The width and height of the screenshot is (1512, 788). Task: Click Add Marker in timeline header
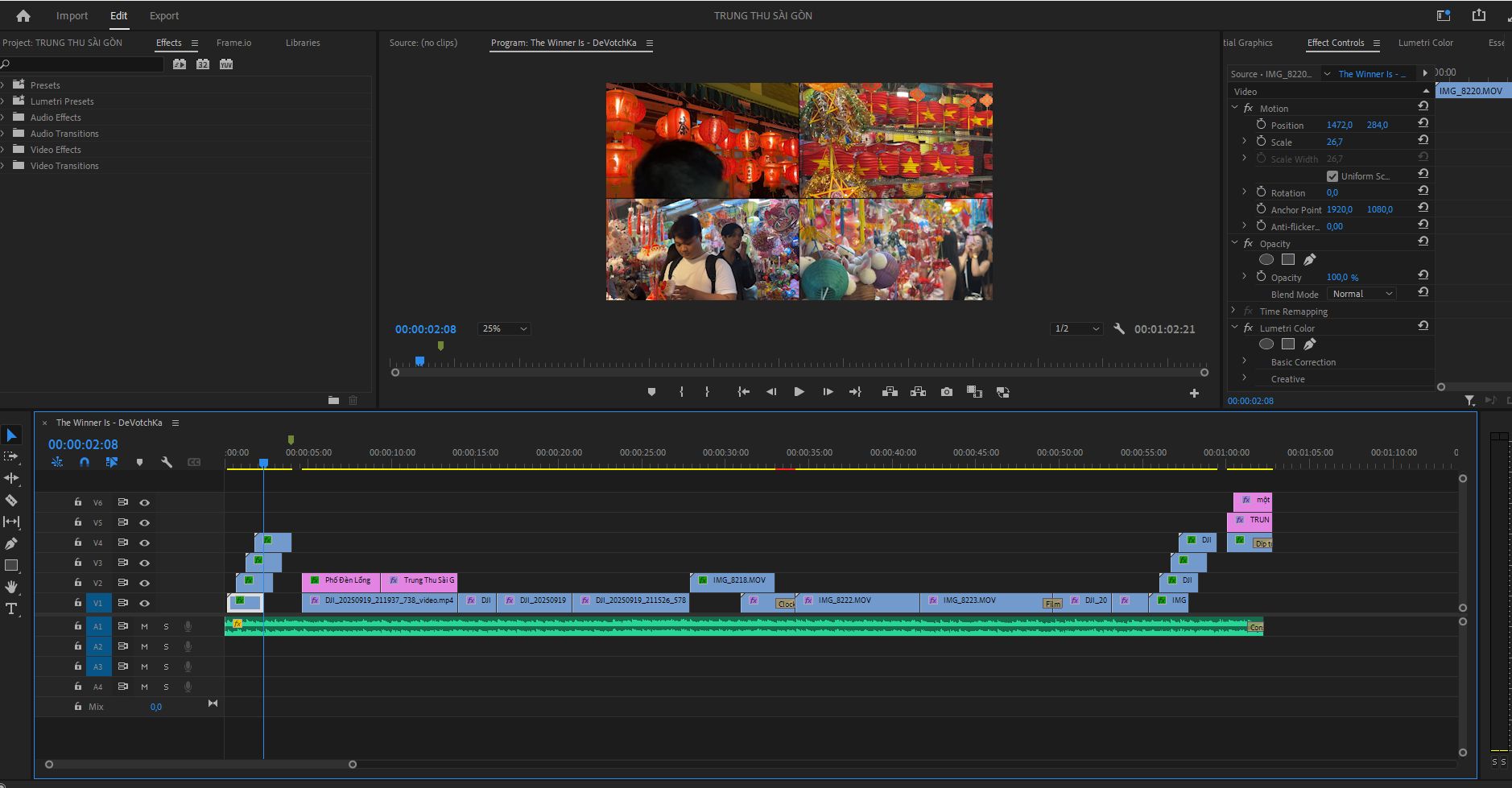click(x=139, y=462)
